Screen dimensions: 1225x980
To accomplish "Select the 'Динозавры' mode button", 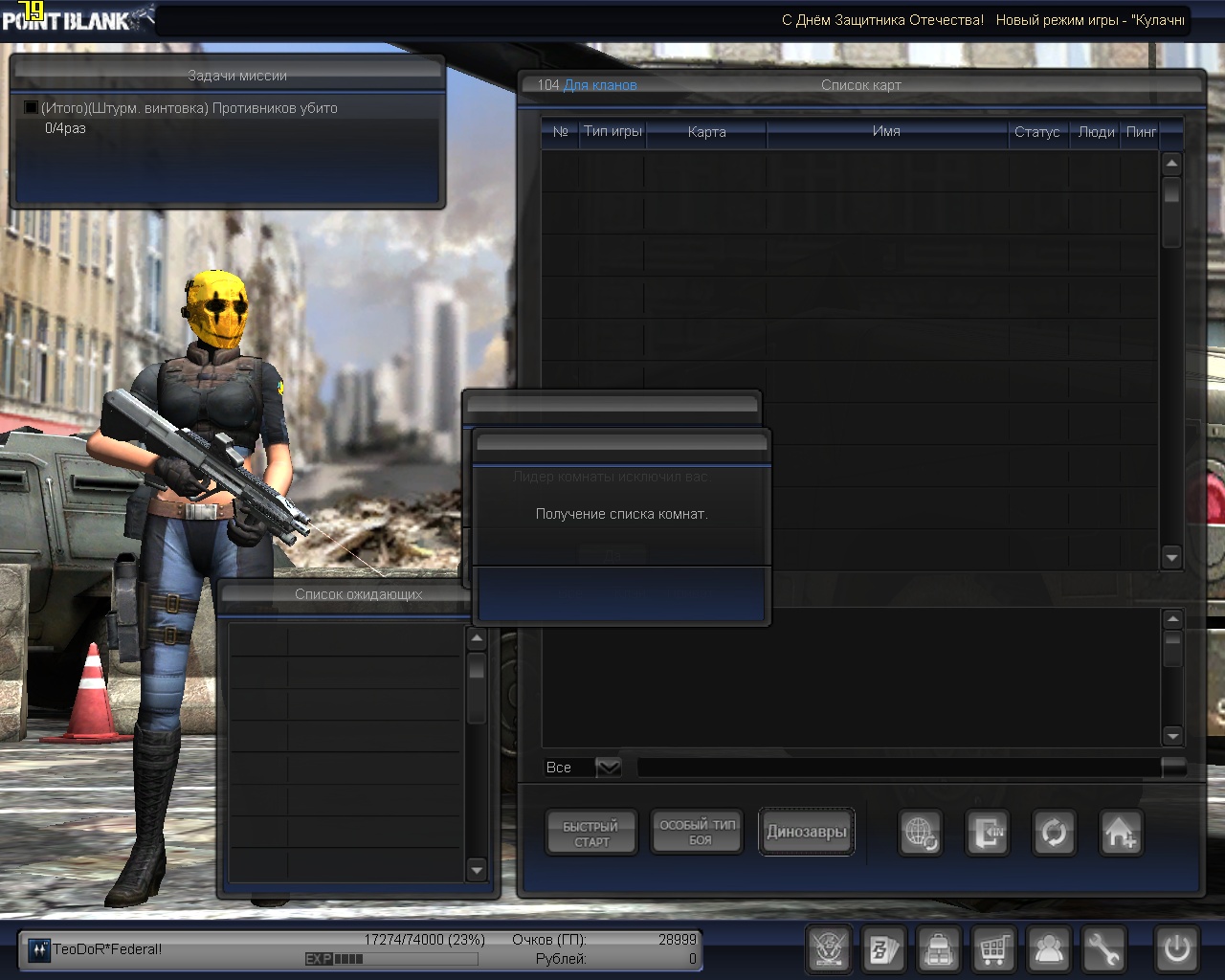I will [x=807, y=832].
